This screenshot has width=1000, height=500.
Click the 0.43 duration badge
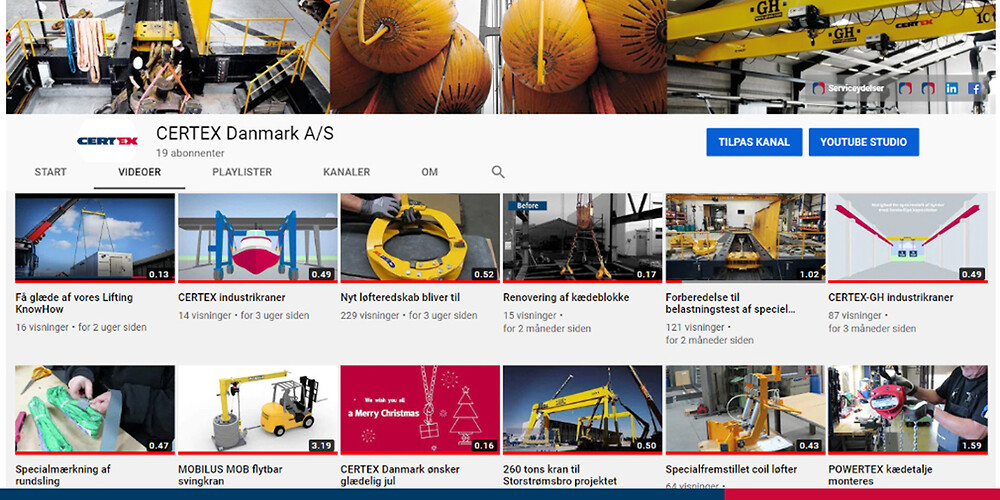click(x=809, y=446)
